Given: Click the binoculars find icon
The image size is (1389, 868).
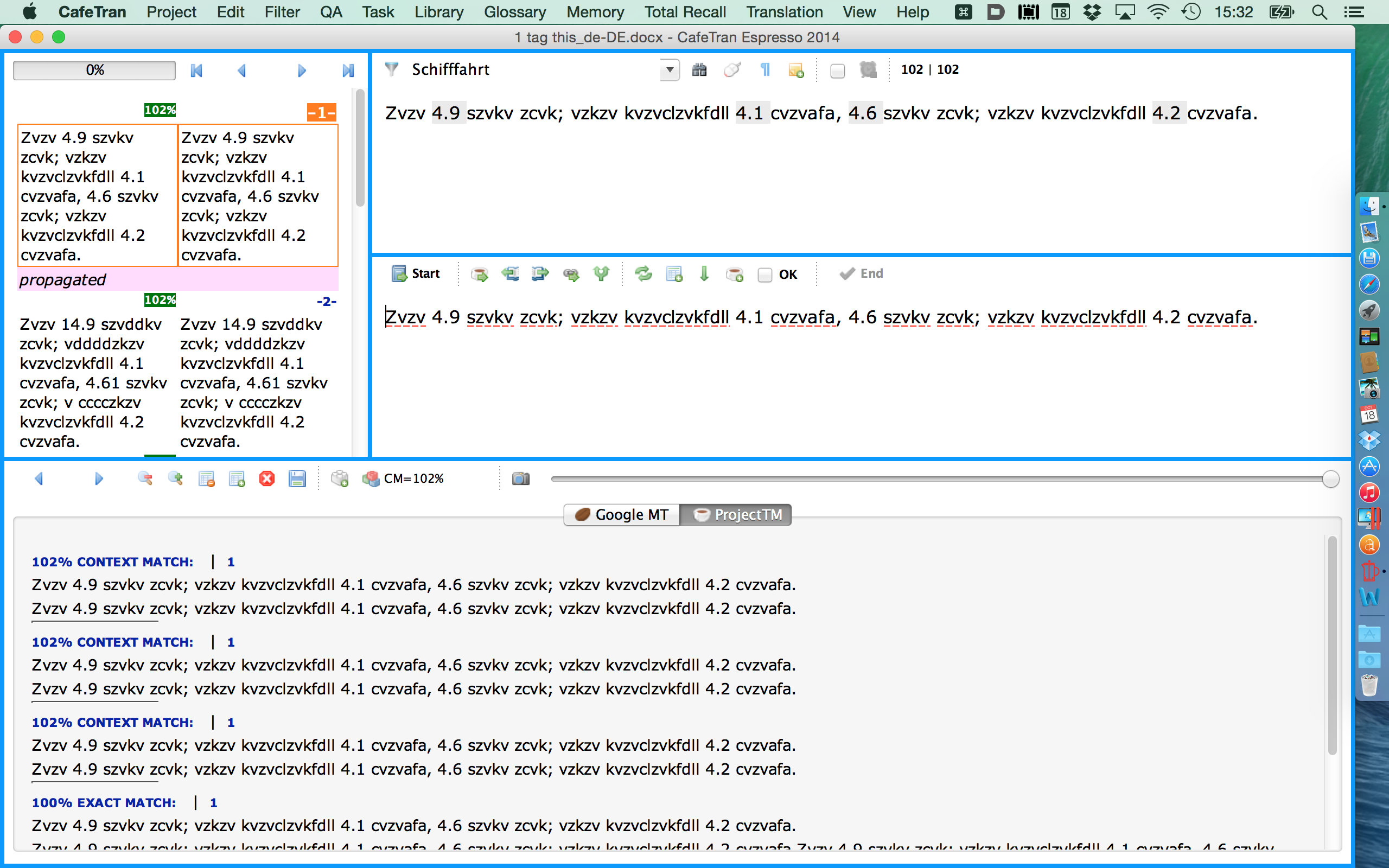Looking at the screenshot, I should [x=699, y=70].
